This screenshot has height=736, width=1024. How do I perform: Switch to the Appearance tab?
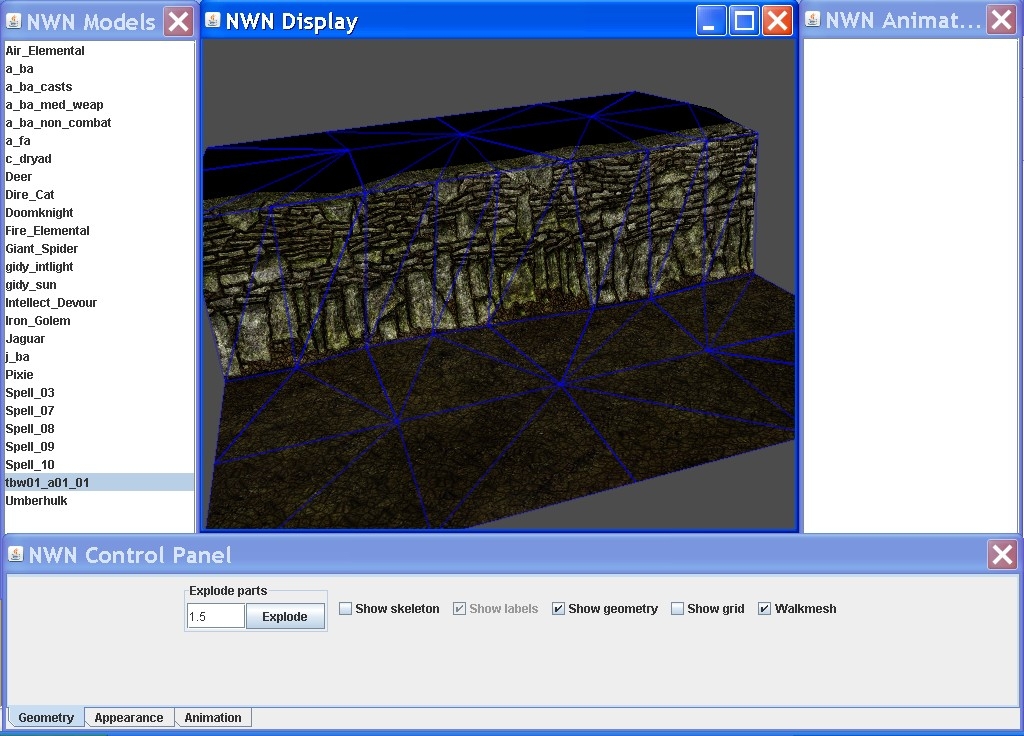pos(129,718)
